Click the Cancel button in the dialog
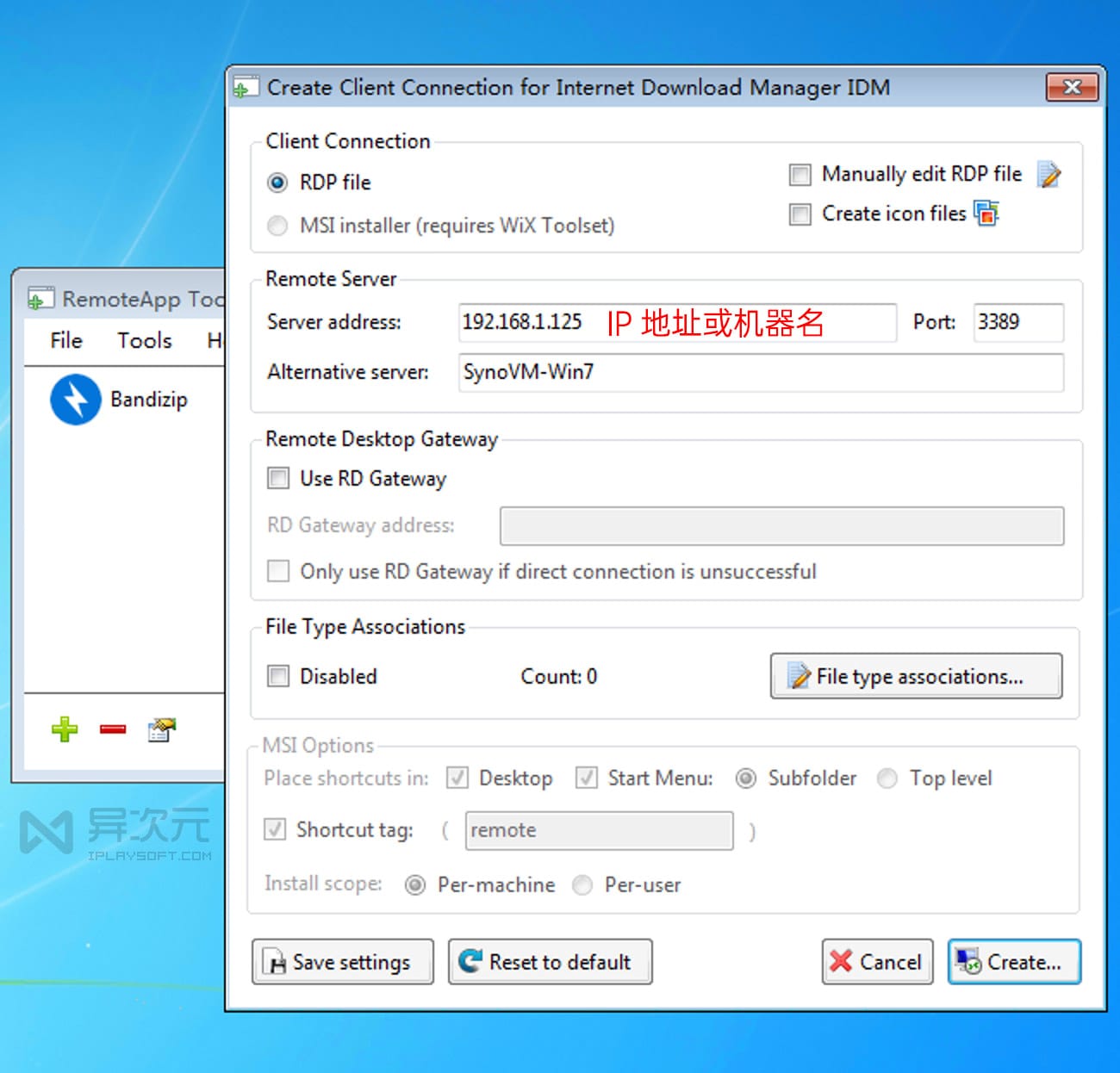1120x1073 pixels. 877,962
